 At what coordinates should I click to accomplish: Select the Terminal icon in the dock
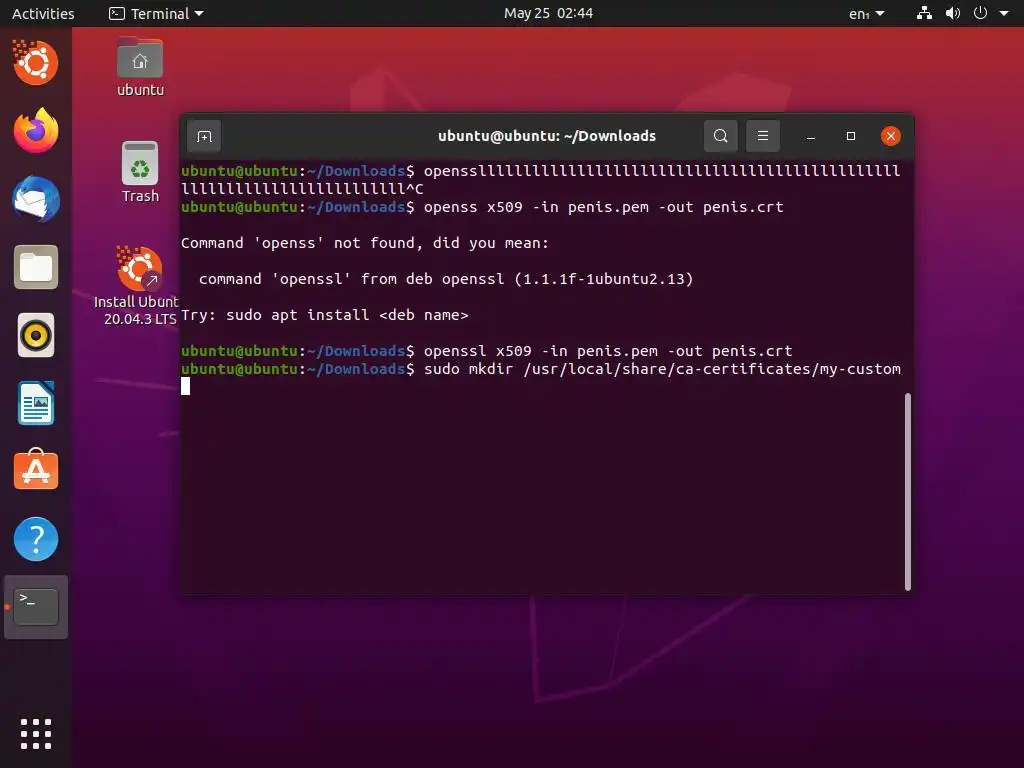[x=36, y=607]
